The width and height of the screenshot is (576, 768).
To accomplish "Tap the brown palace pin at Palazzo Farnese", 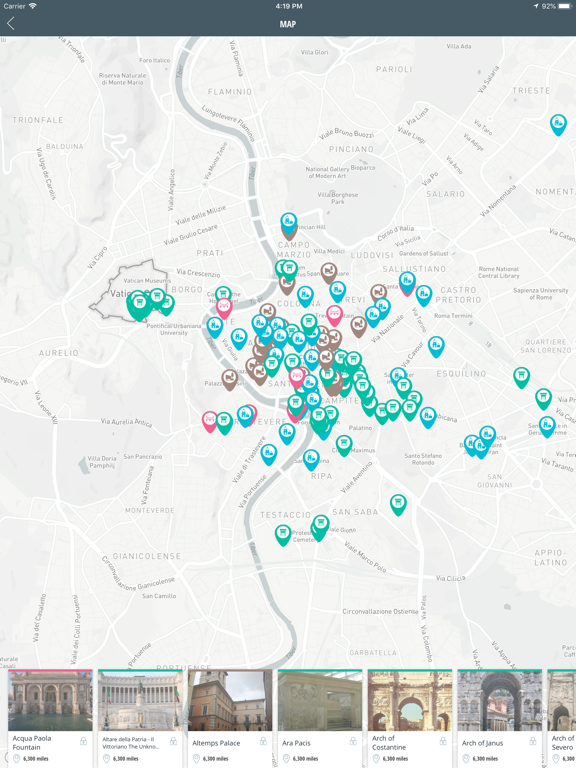I will coord(230,380).
